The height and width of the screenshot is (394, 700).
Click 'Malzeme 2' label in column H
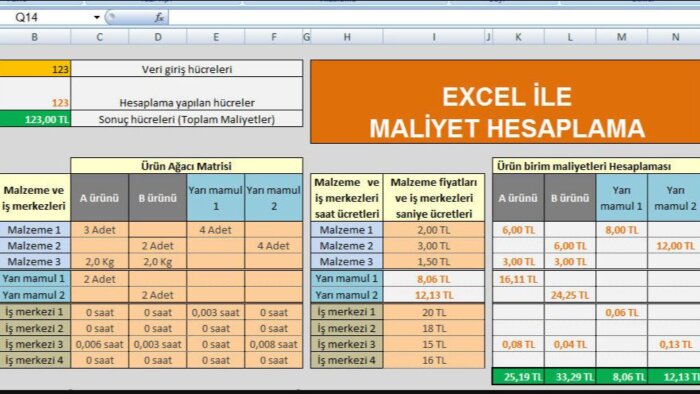pos(347,245)
